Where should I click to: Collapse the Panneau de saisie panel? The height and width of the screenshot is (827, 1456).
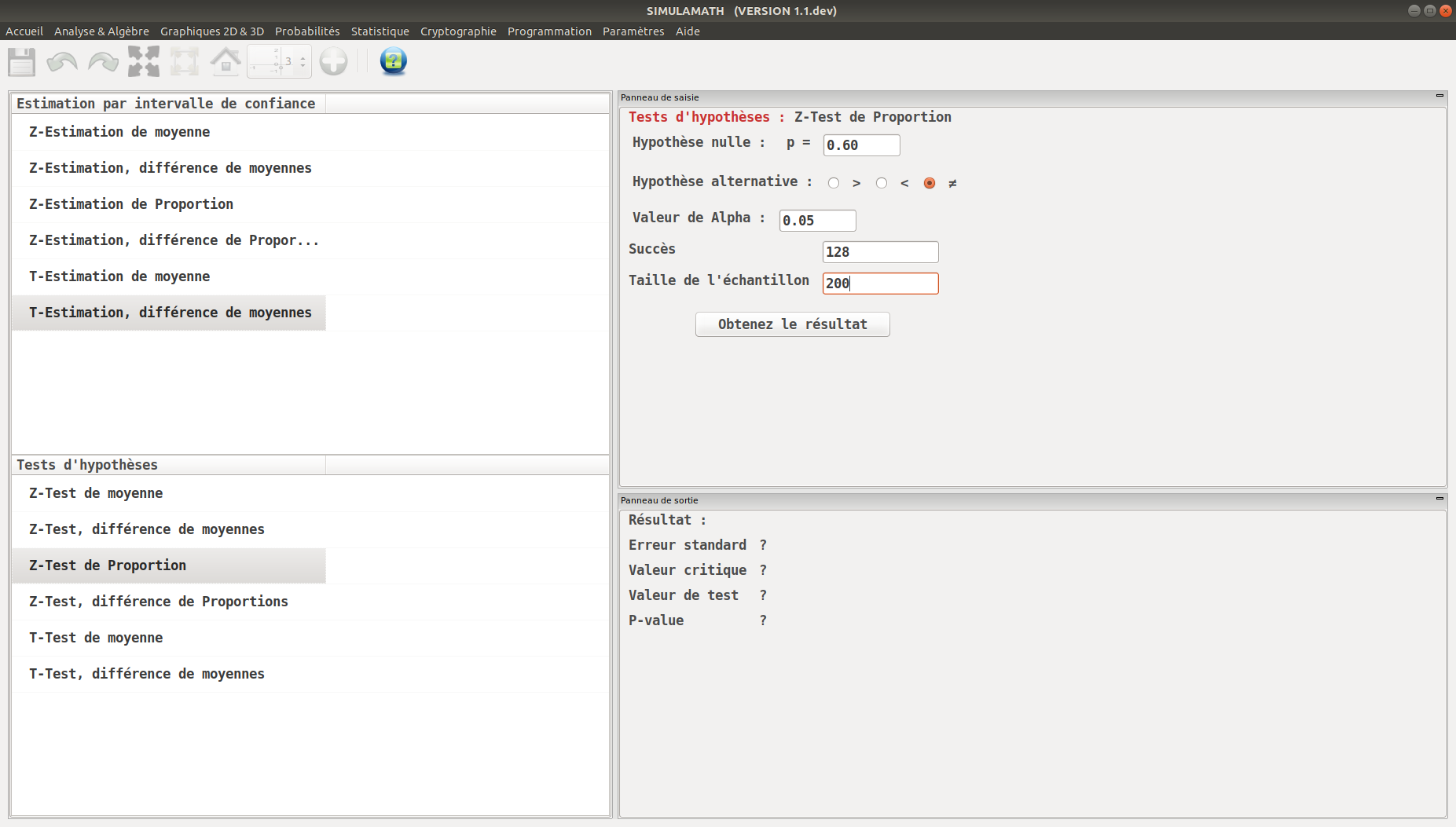click(1439, 96)
